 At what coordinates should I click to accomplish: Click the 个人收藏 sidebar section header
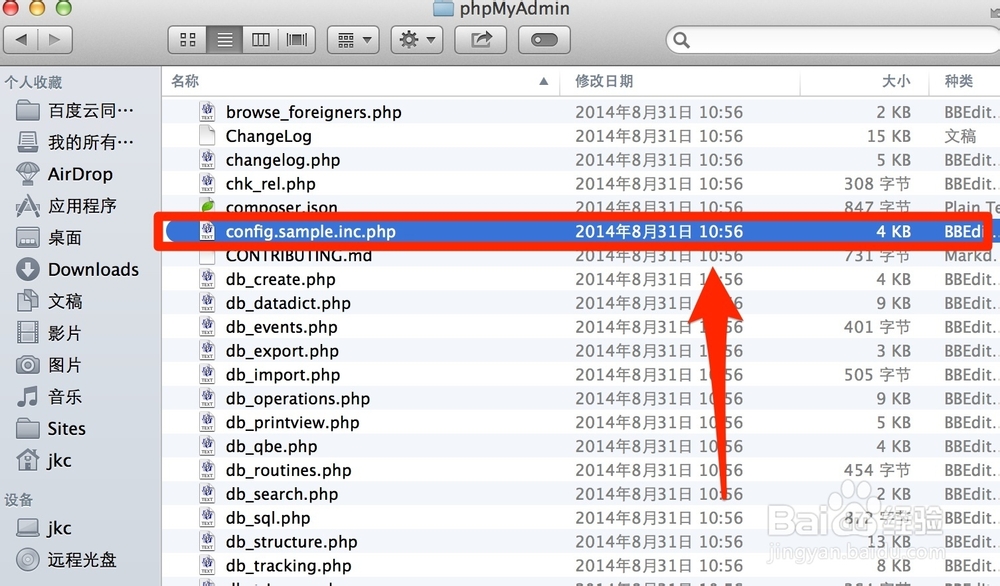[x=33, y=82]
